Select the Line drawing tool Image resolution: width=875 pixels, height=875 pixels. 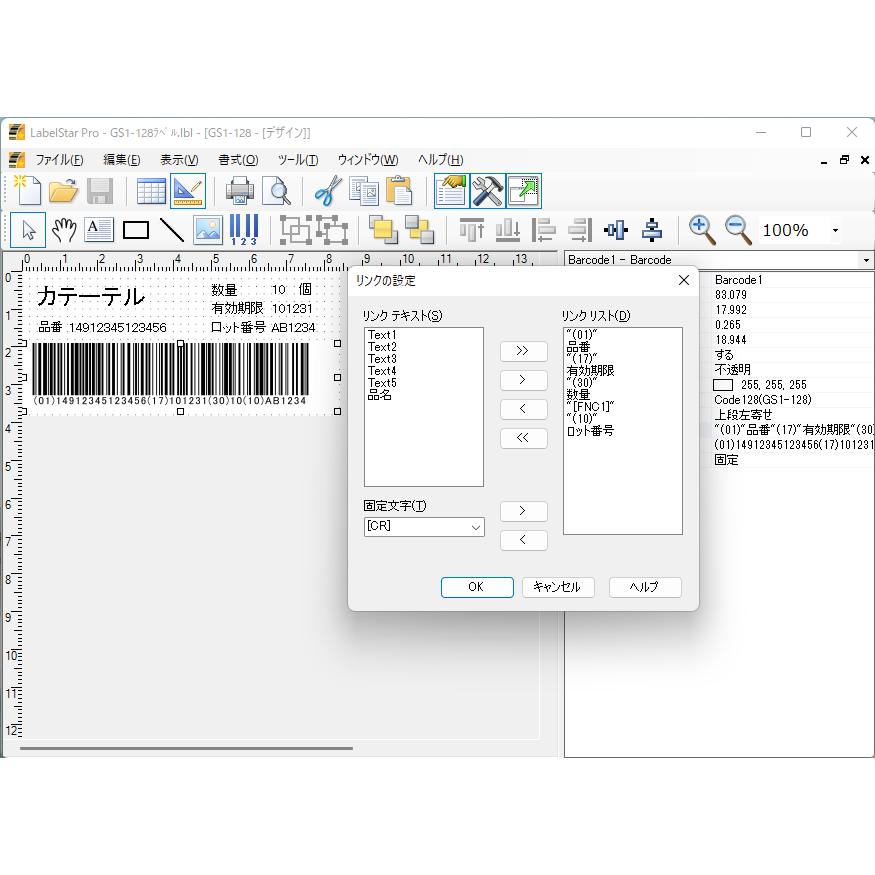tap(170, 230)
